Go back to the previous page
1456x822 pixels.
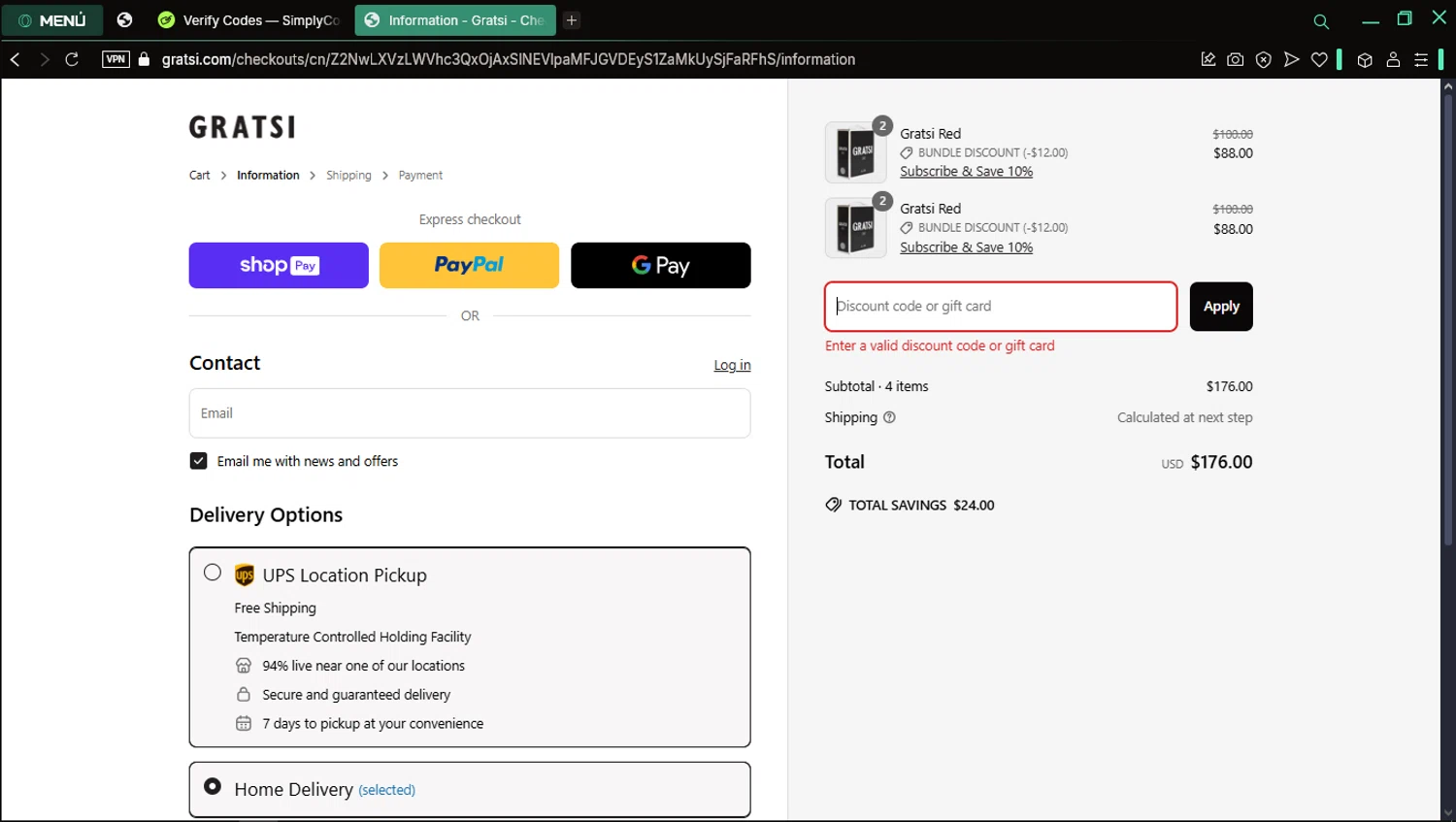(16, 59)
